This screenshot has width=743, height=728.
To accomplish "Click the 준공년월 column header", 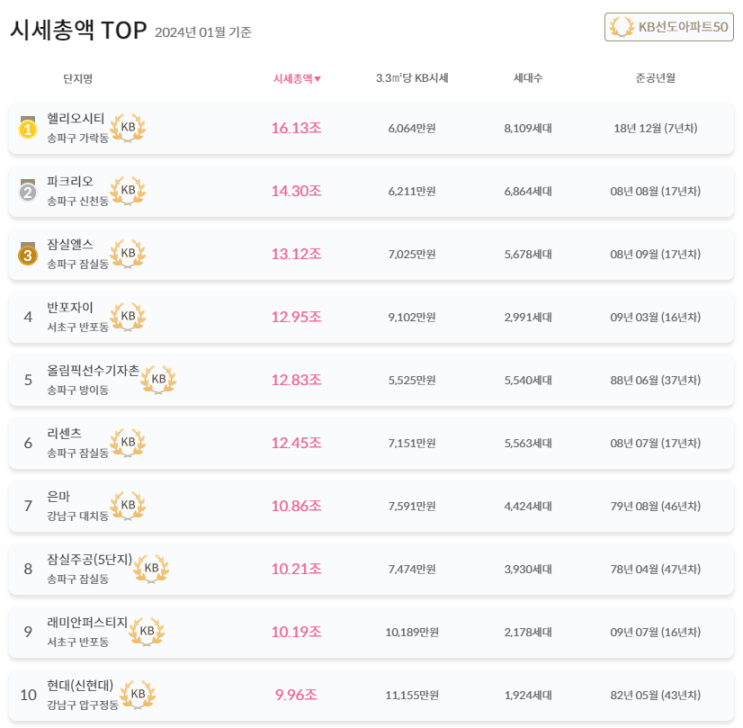I will pyautogui.click(x=655, y=78).
